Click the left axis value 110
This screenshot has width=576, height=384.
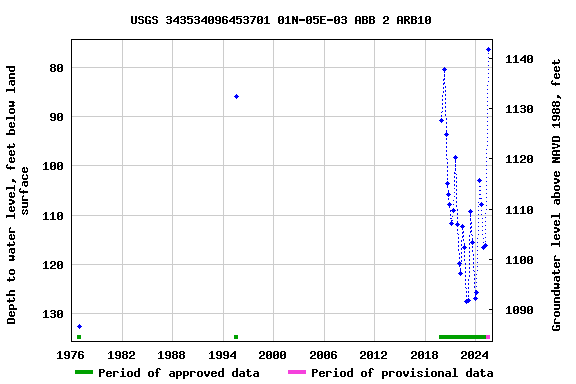(x=53, y=216)
